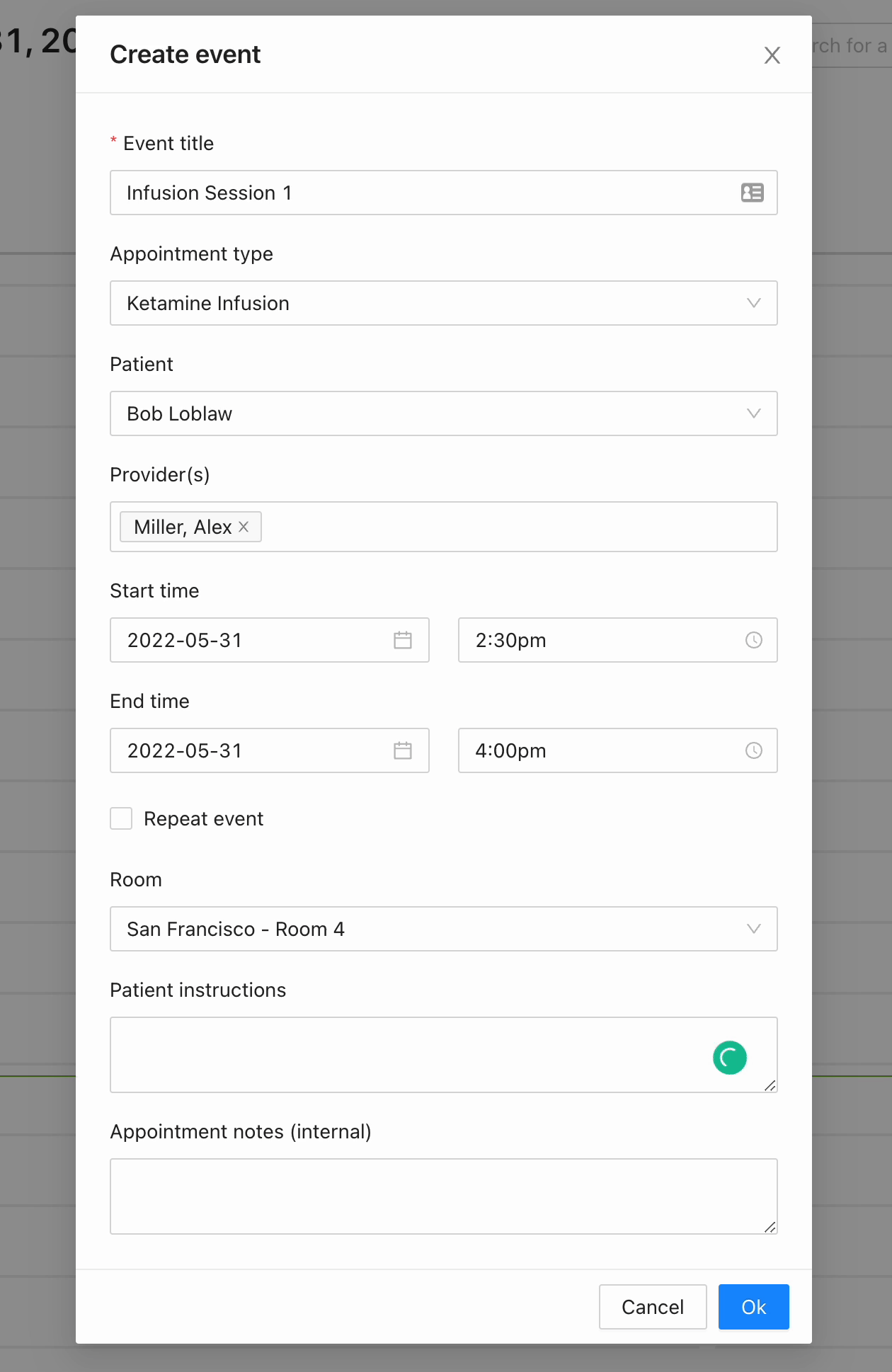Expand the Appointment type dropdown

click(444, 303)
